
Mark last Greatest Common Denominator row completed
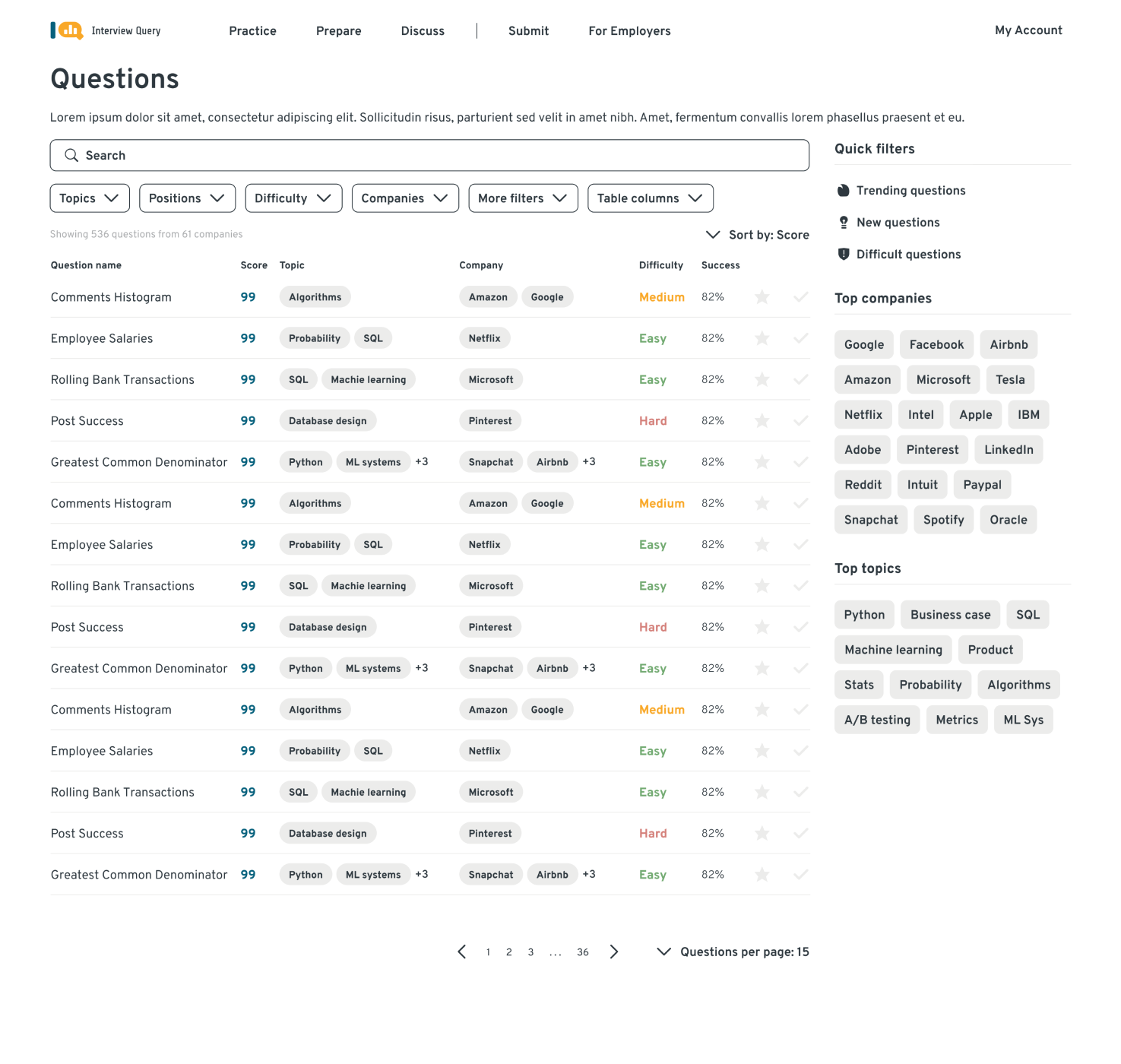tap(801, 875)
